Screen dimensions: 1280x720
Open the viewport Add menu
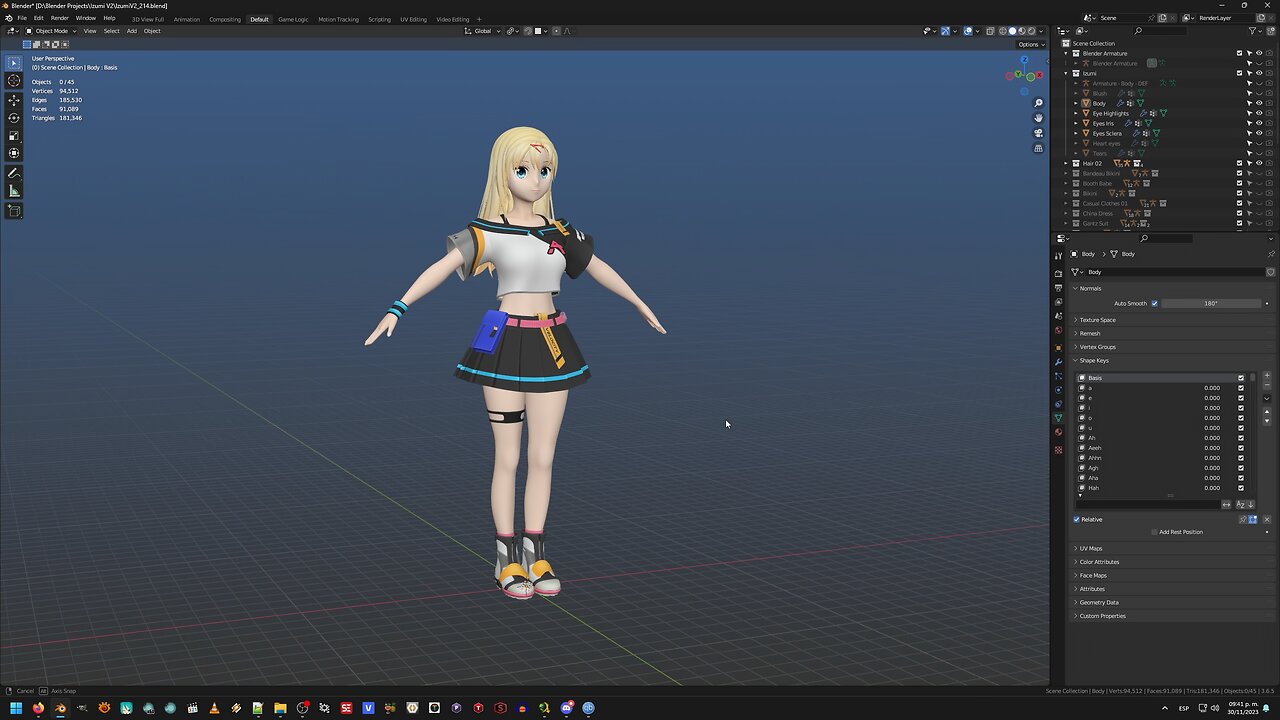(x=131, y=31)
